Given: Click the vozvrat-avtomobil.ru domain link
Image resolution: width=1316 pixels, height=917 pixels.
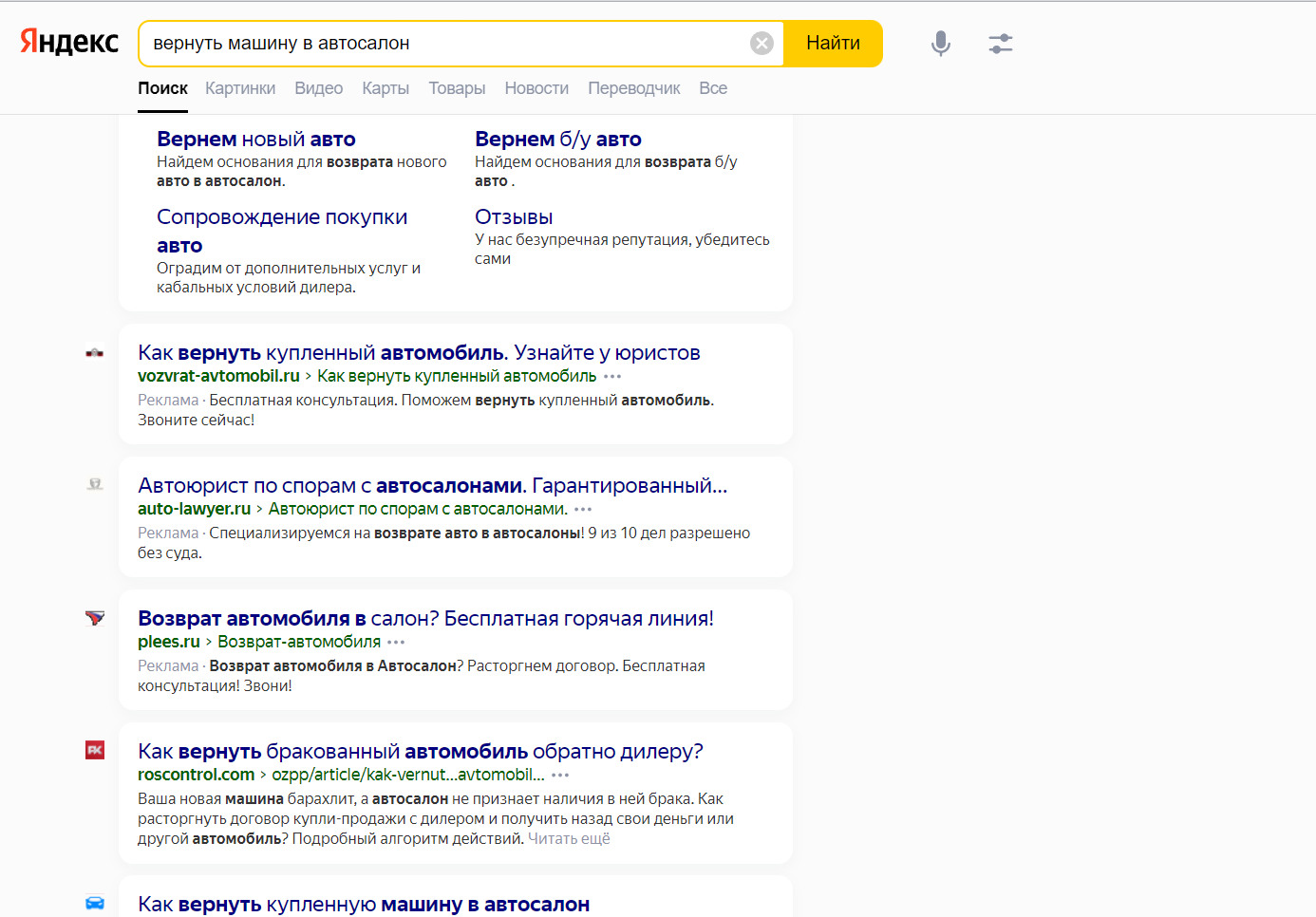Looking at the screenshot, I should pos(218,376).
